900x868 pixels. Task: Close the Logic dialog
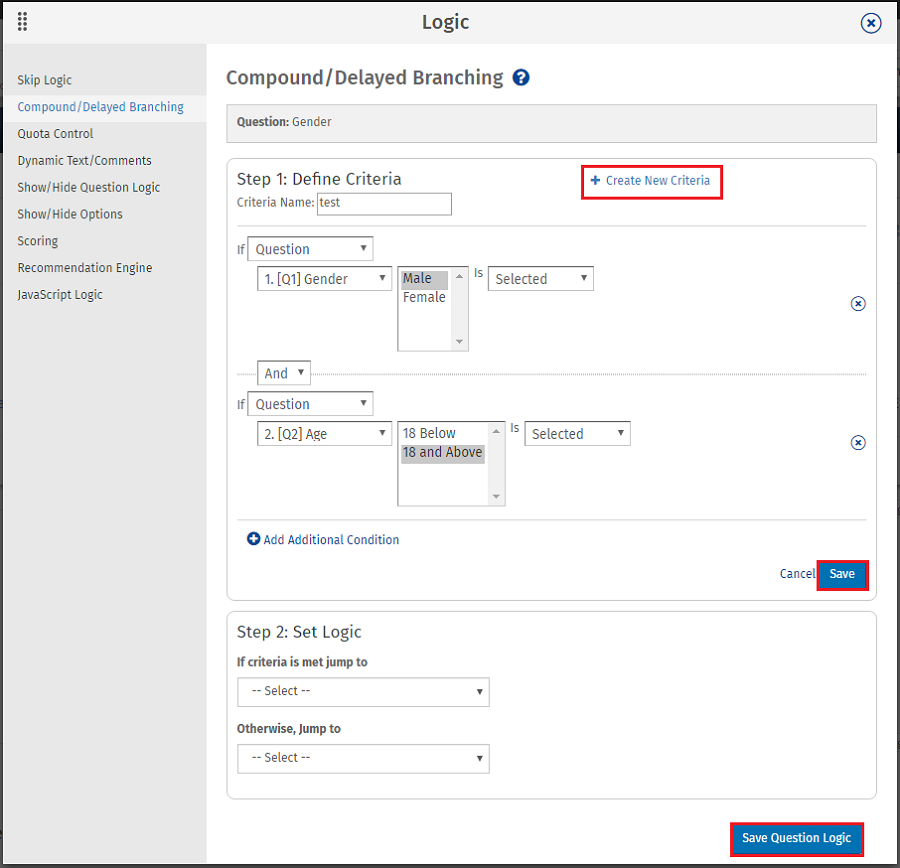870,23
